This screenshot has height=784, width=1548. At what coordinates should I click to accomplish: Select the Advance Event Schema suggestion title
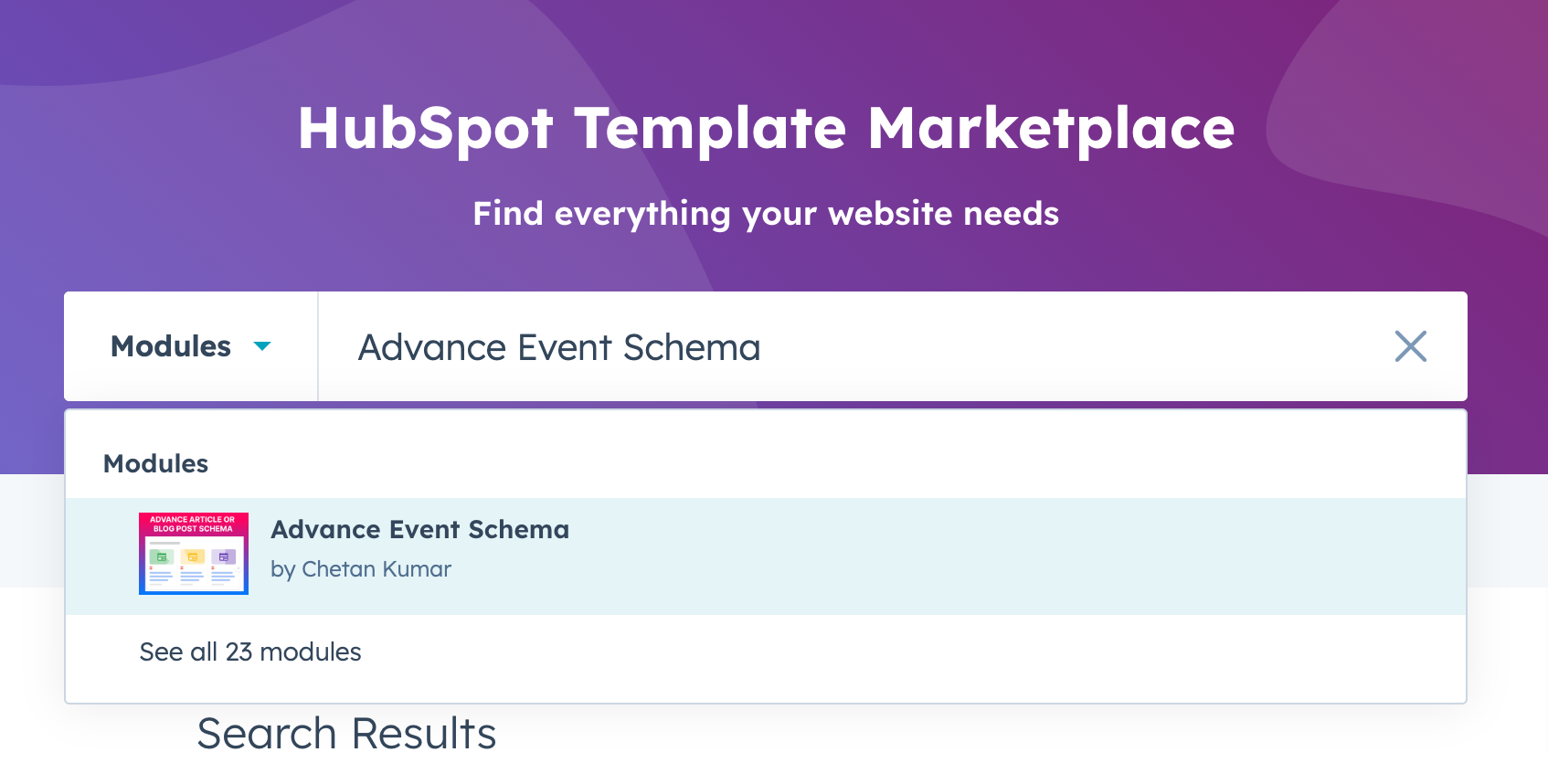419,529
